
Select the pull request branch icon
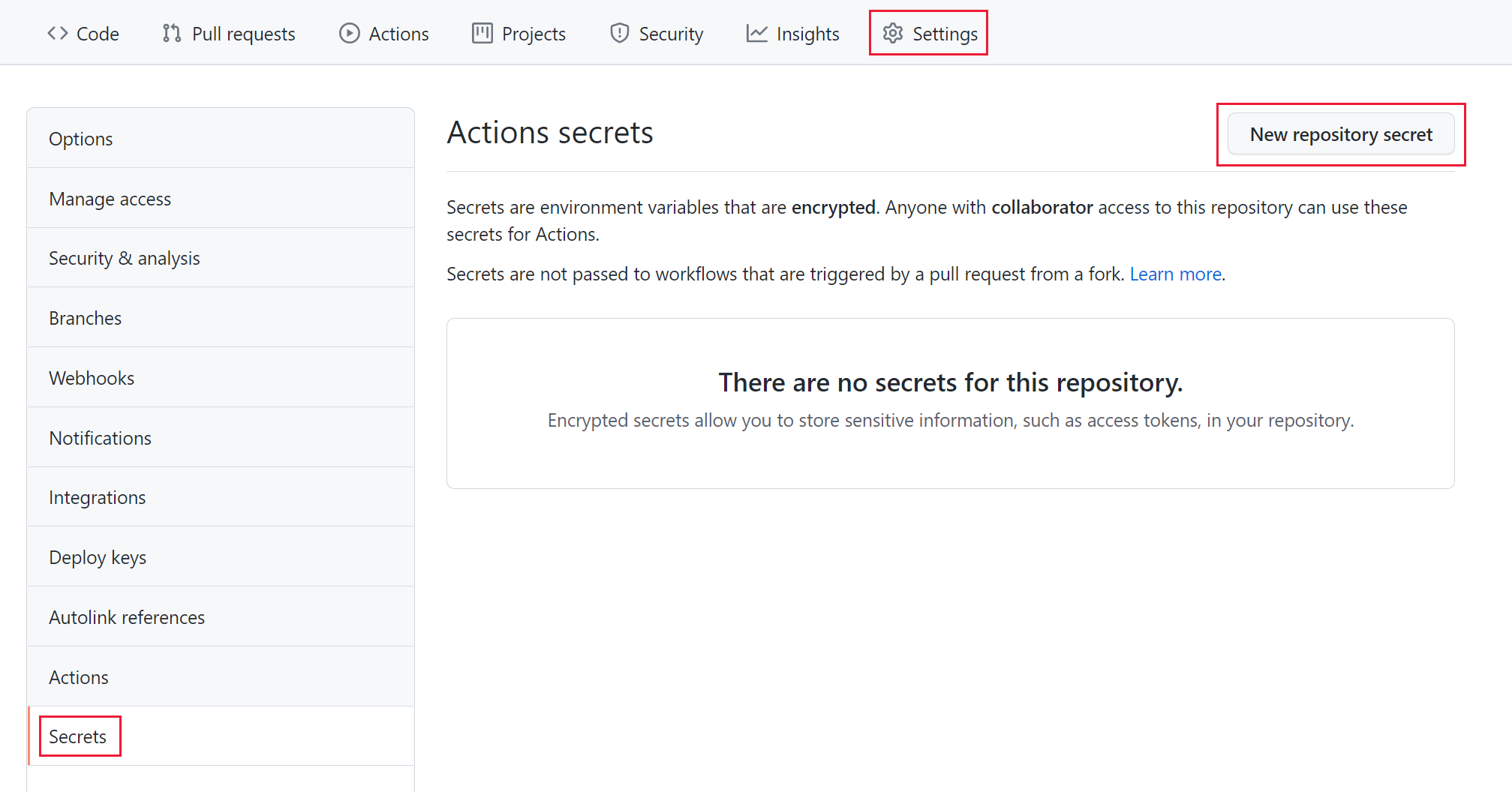[170, 33]
